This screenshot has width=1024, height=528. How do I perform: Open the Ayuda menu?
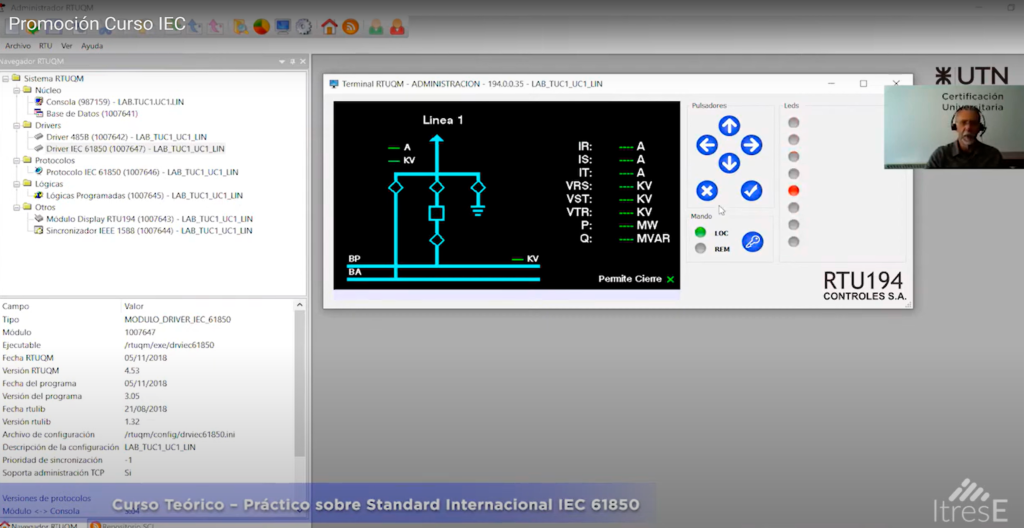coord(92,46)
